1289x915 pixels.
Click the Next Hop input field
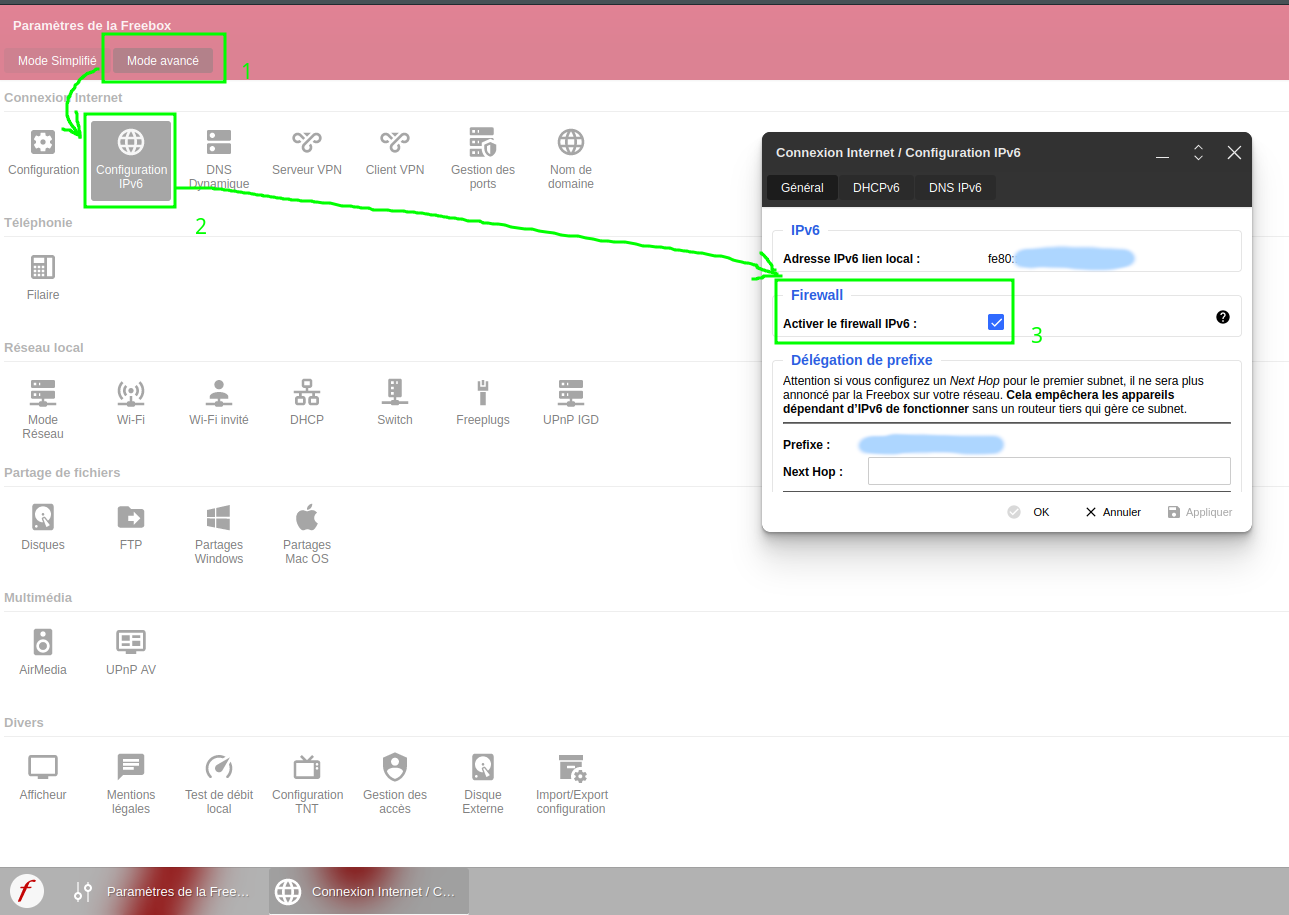pyautogui.click(x=1048, y=471)
